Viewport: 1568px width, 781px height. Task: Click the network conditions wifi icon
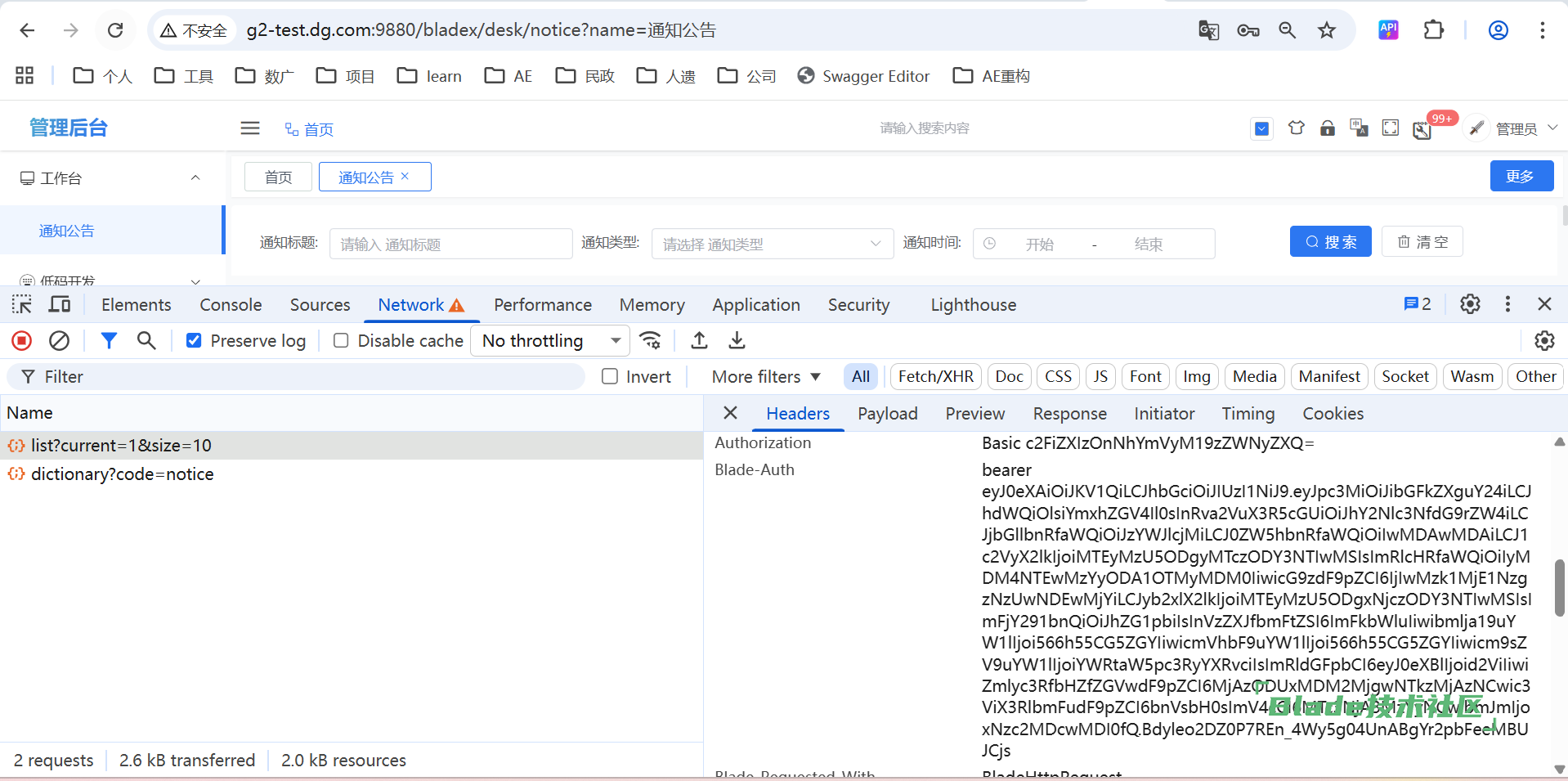(651, 341)
